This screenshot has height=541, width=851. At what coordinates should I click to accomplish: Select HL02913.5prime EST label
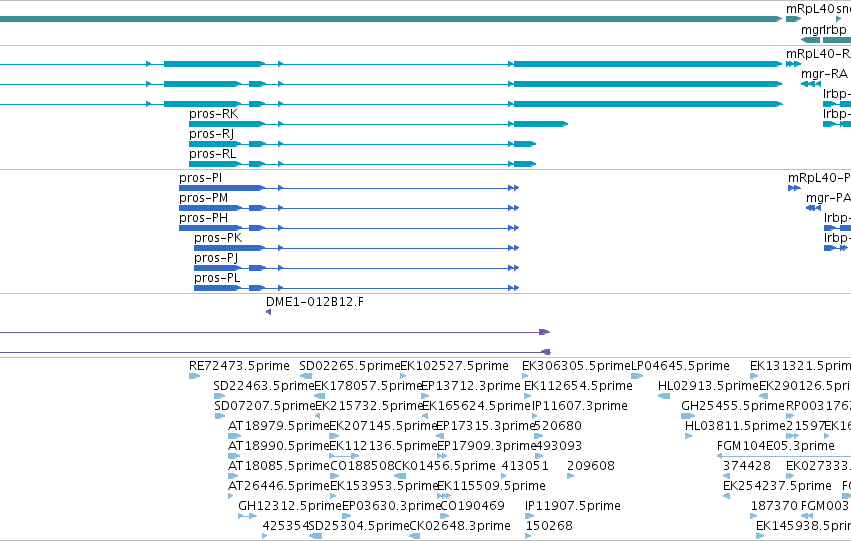tap(708, 386)
